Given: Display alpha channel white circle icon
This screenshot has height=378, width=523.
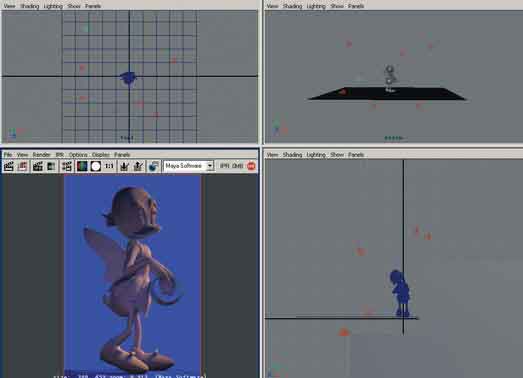Looking at the screenshot, I should click(96, 166).
